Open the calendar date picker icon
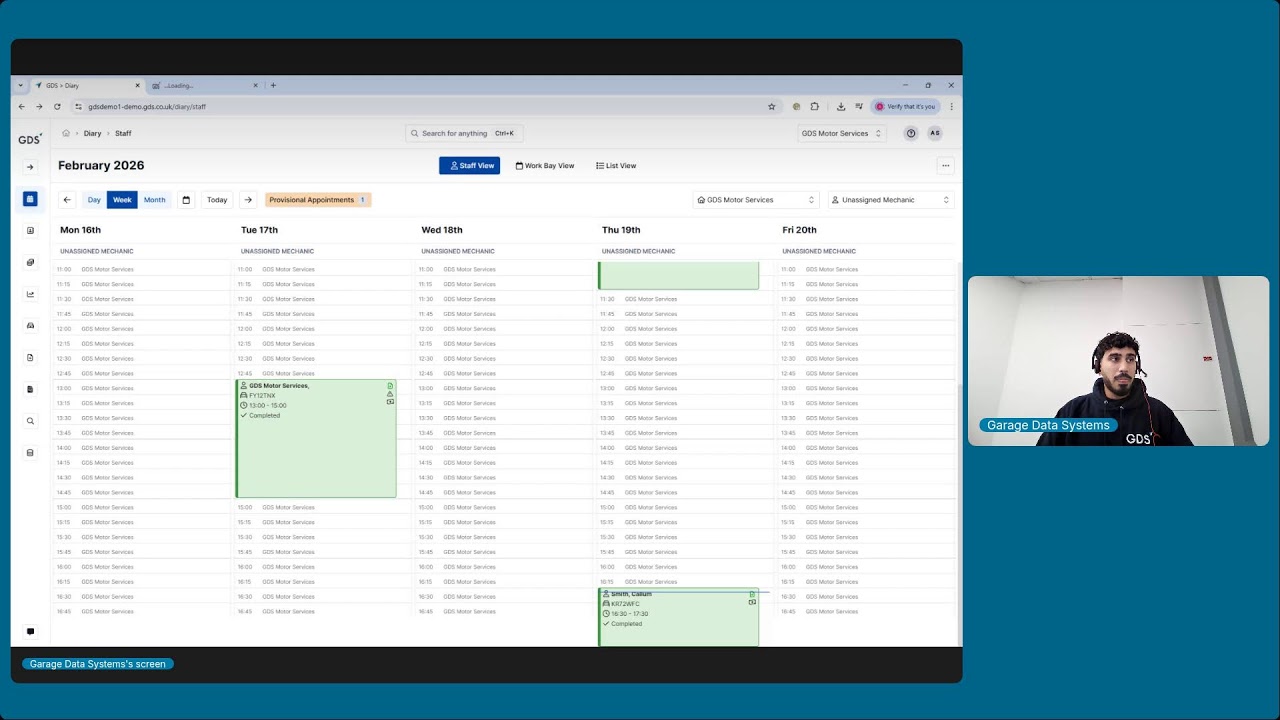 coord(186,200)
